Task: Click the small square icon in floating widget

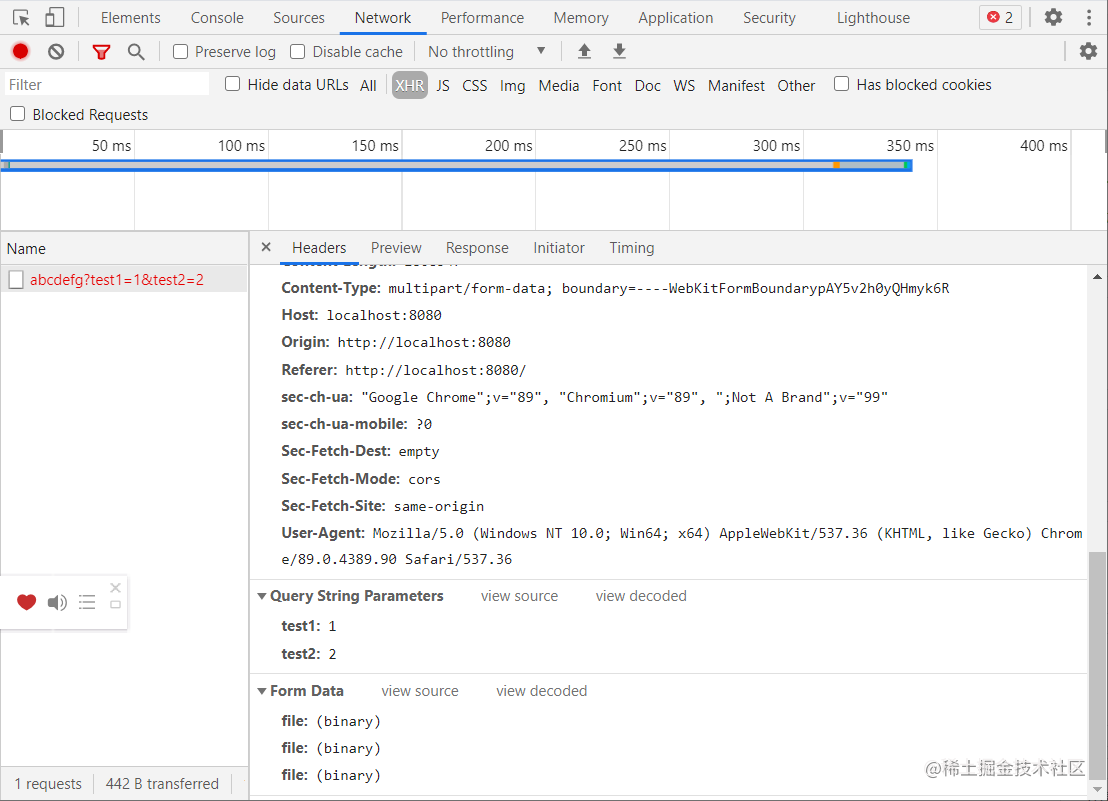Action: 116,605
